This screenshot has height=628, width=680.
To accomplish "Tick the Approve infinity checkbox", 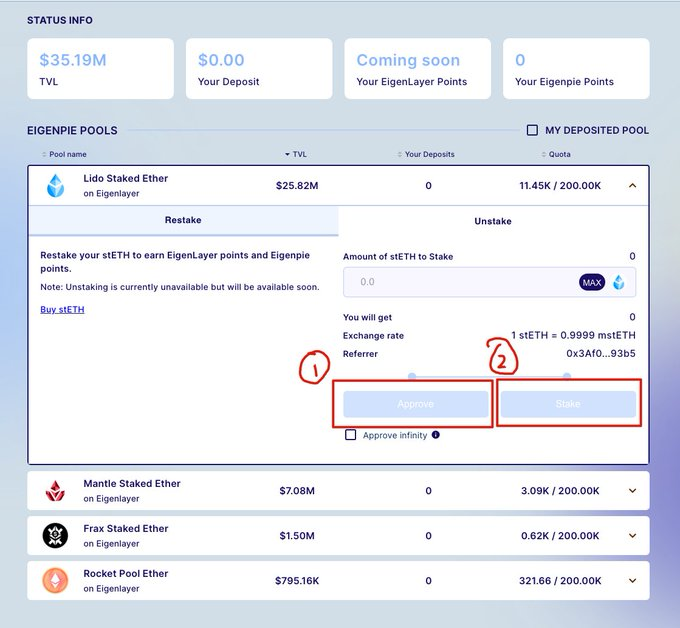I will (x=350, y=435).
